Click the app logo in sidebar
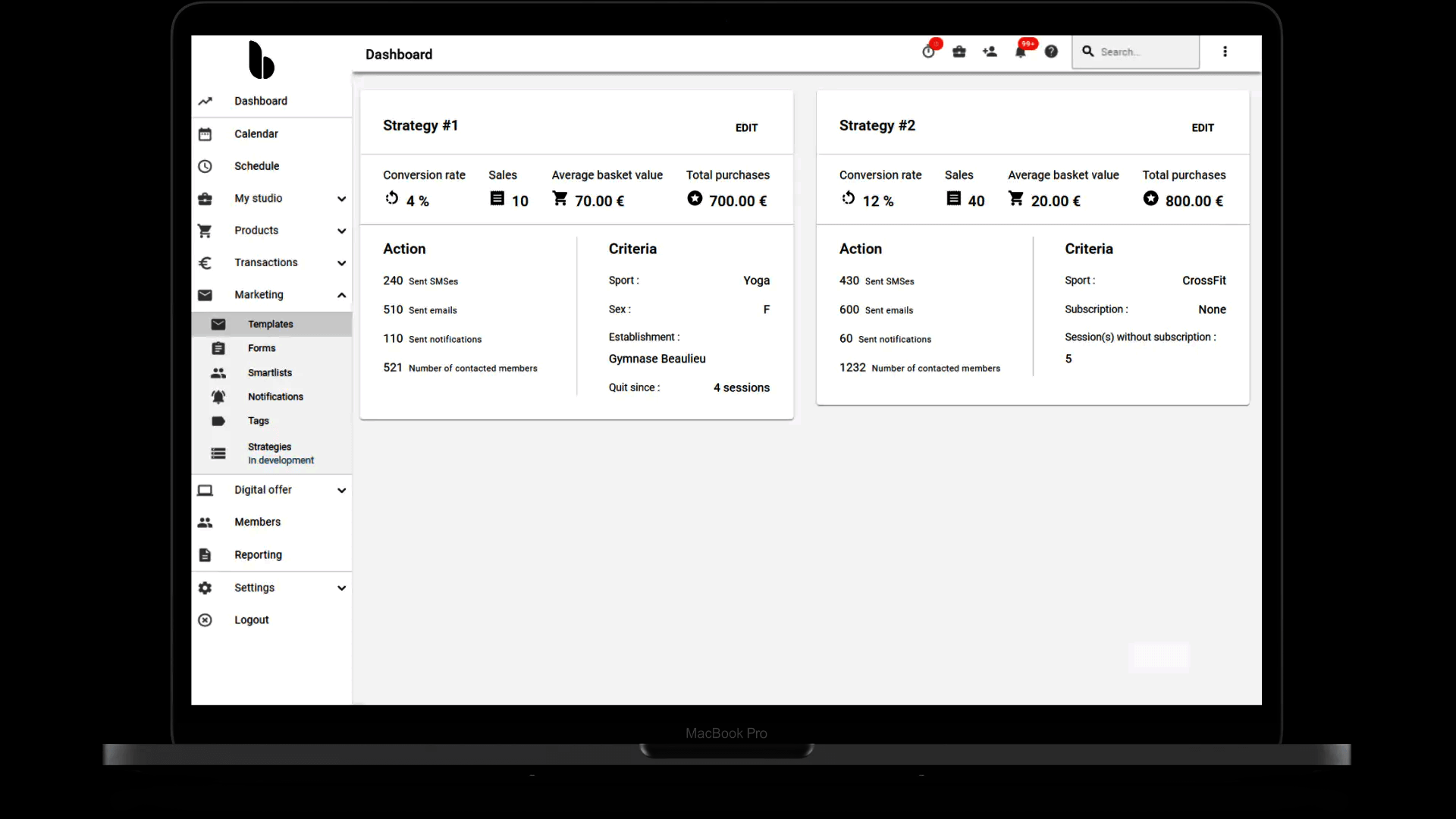1456x819 pixels. tap(261, 60)
